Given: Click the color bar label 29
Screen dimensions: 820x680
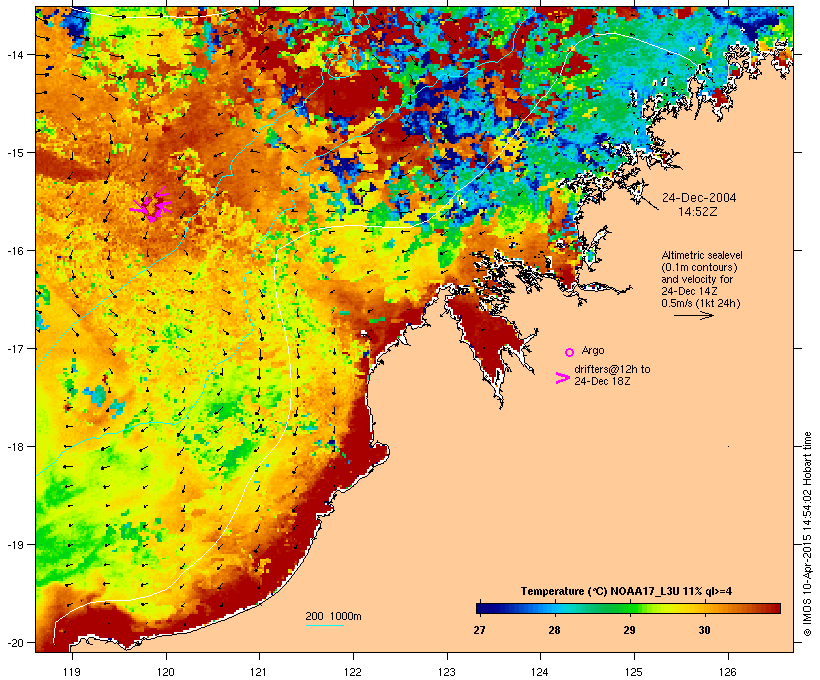Looking at the screenshot, I should tap(629, 630).
